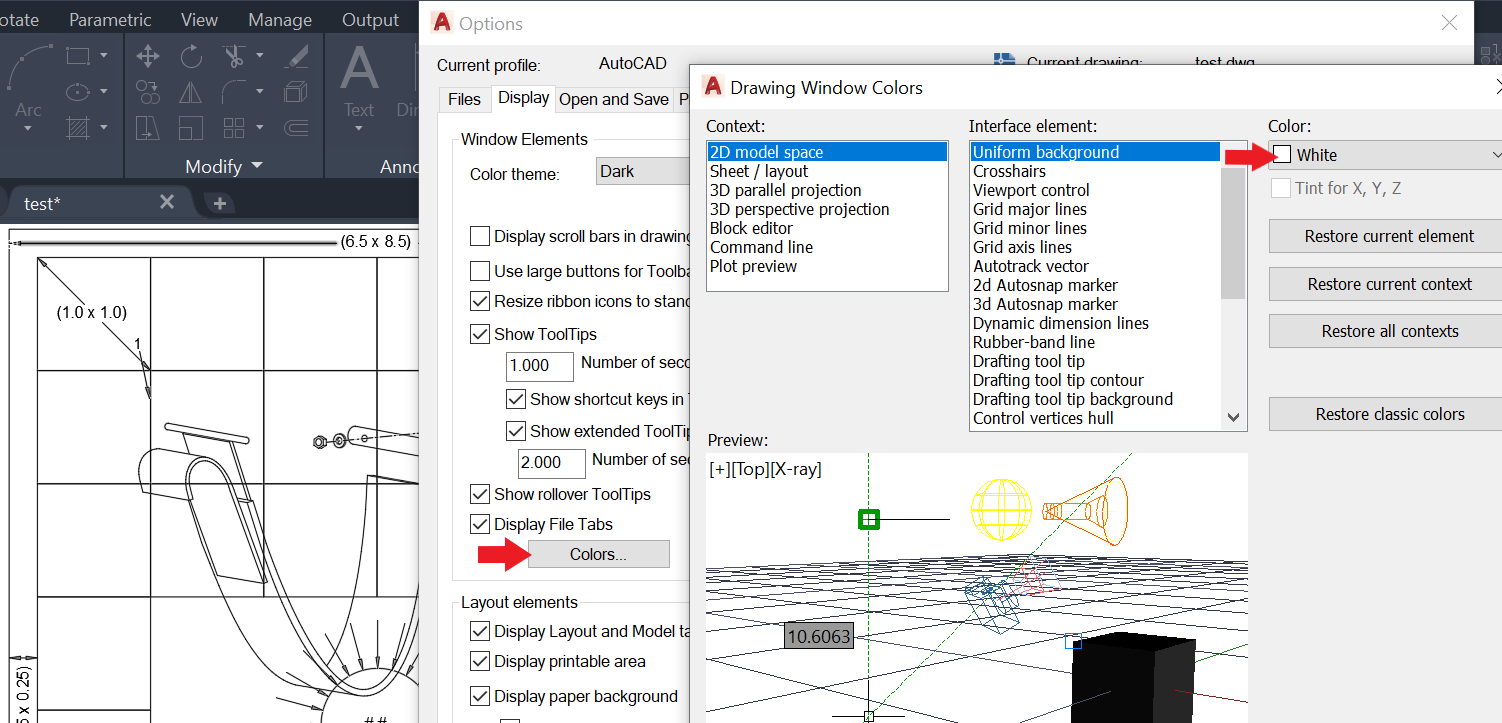Select the Scale tool

pos(191,128)
